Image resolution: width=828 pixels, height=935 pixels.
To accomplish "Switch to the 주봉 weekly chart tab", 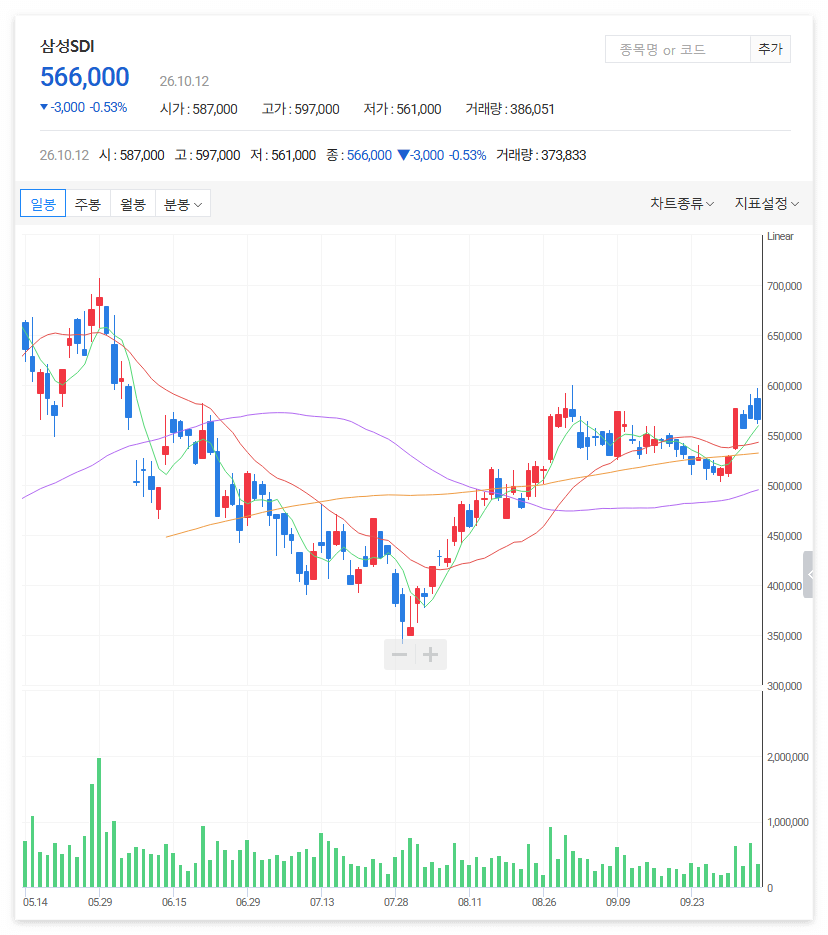I will (x=88, y=204).
